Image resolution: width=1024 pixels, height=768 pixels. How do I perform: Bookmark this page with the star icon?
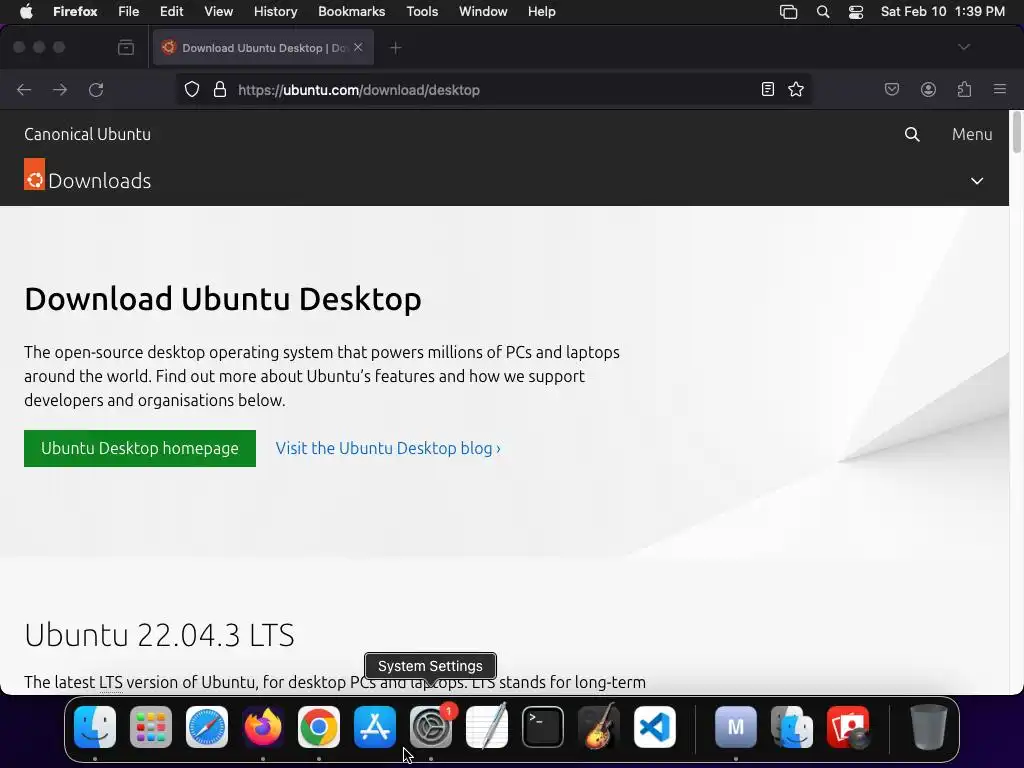795,89
